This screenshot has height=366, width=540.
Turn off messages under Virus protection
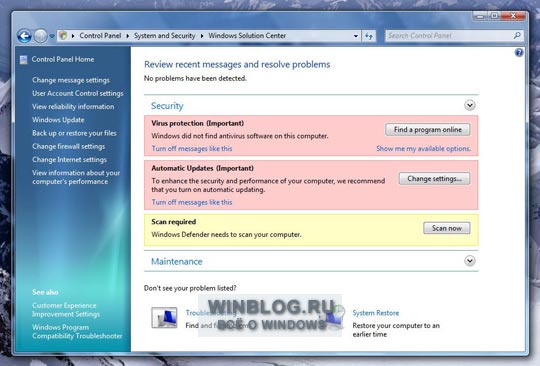(x=192, y=148)
